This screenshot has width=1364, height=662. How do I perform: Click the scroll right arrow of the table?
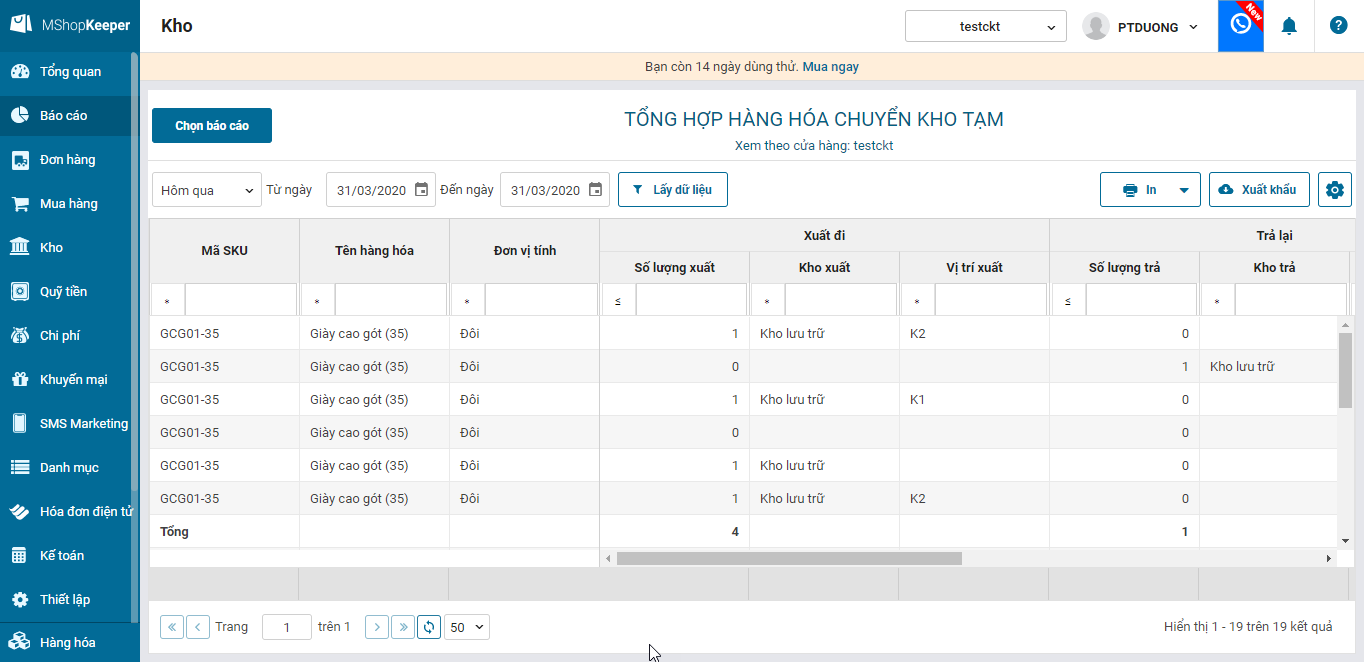[1329, 559]
